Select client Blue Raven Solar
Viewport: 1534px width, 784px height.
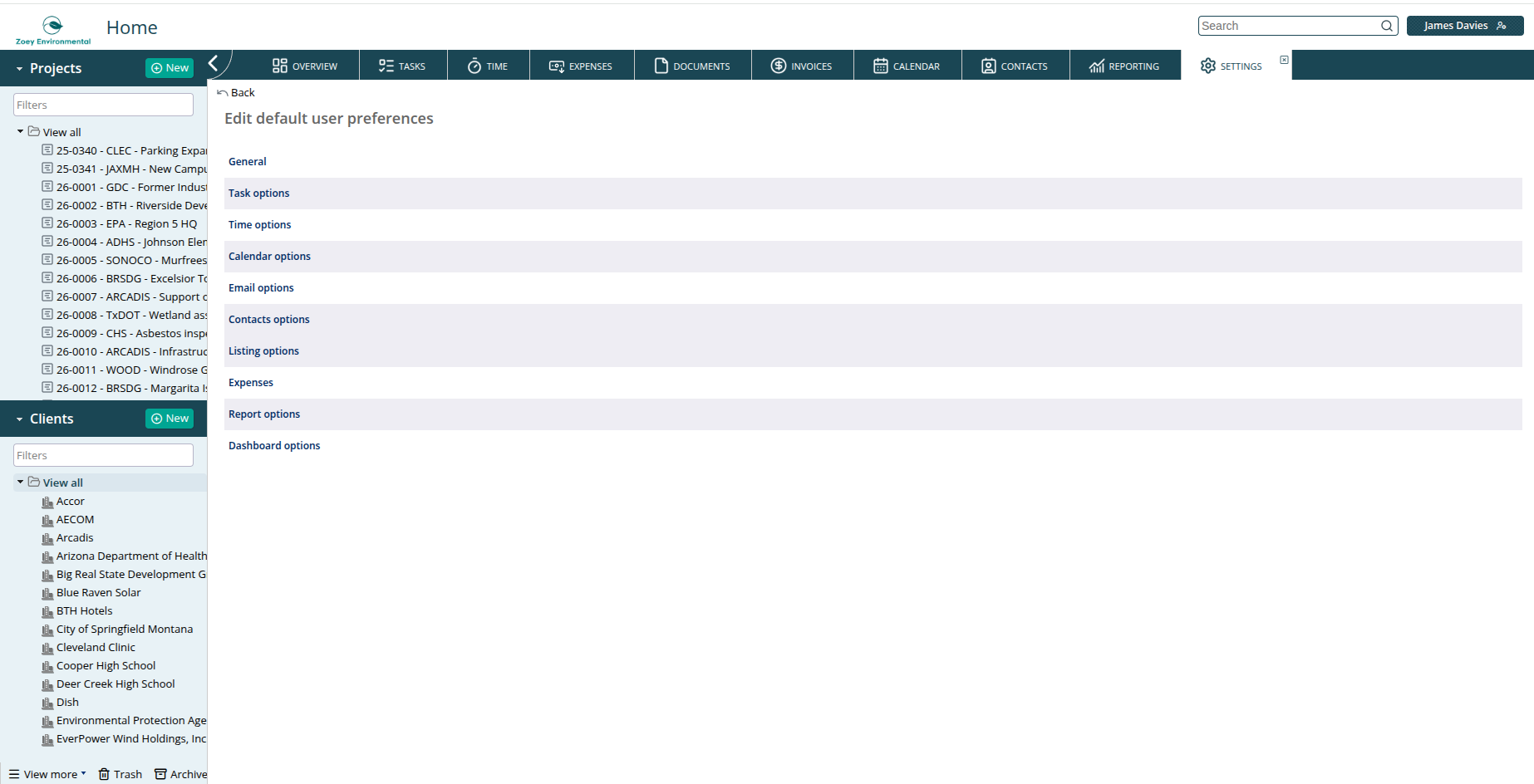pyautogui.click(x=98, y=593)
